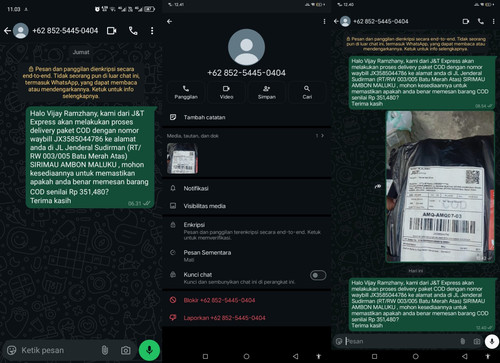Start voice call in left chat header
Screen dimensions: 500x363
[133, 31]
